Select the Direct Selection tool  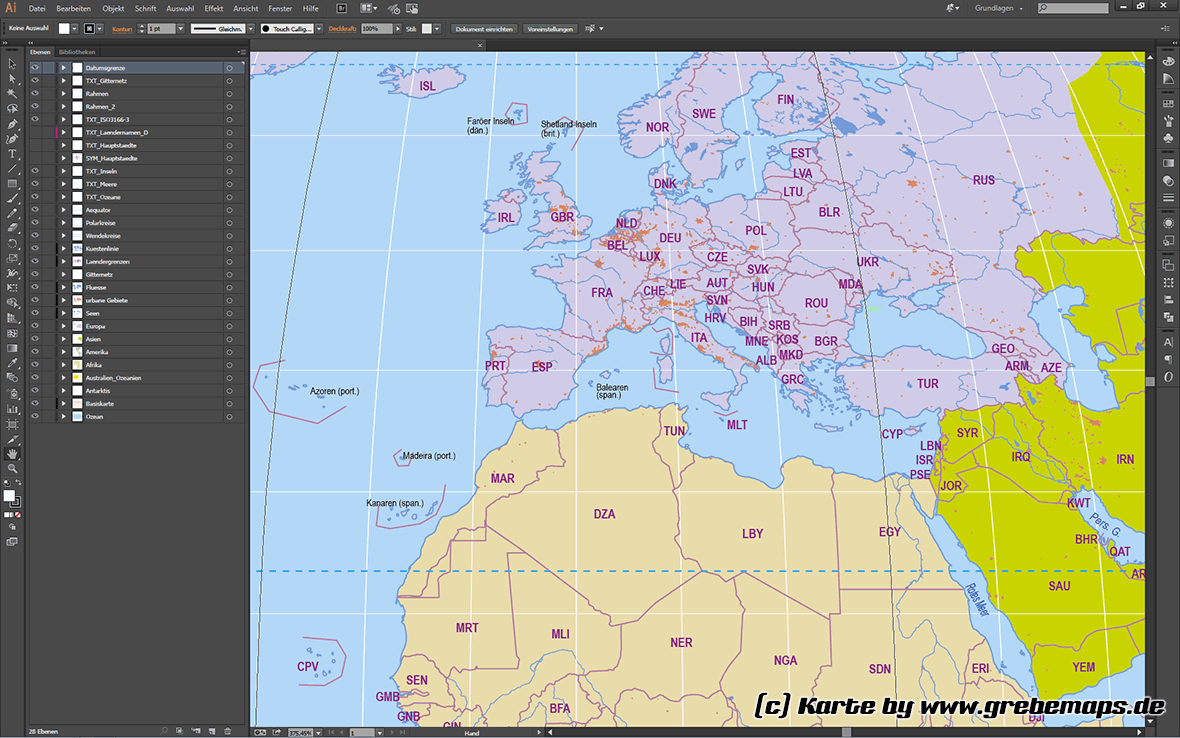point(12,79)
